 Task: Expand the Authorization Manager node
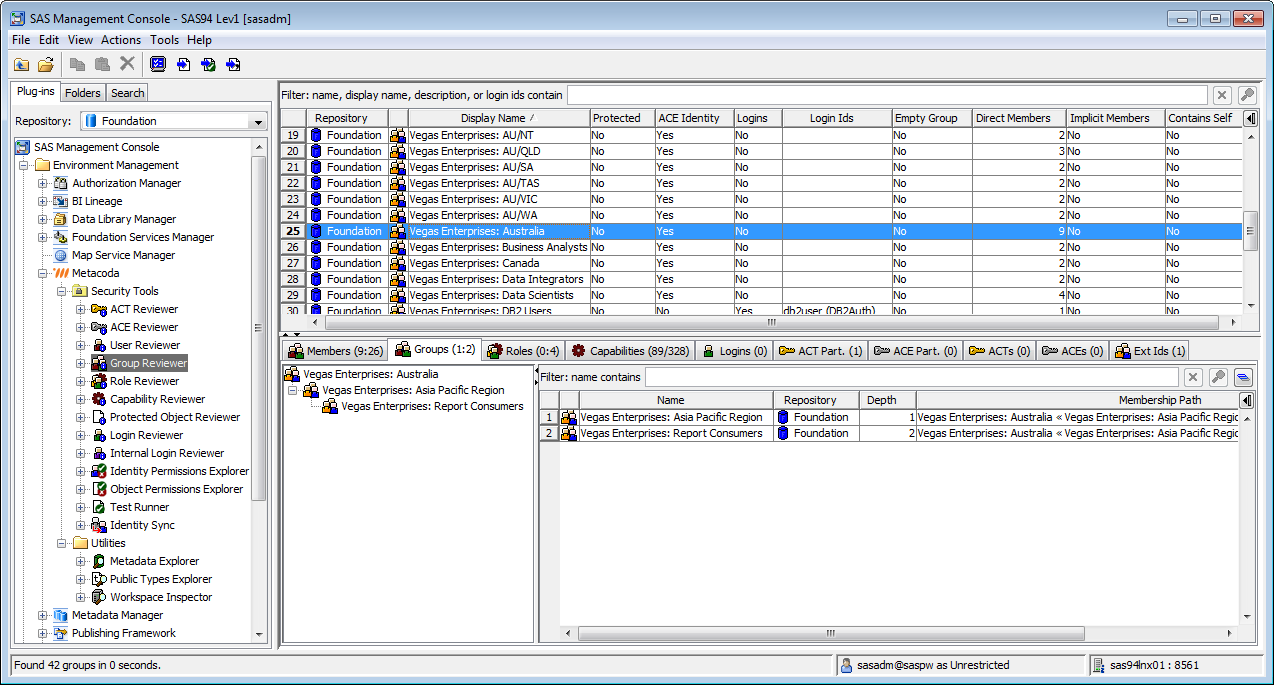[x=42, y=183]
